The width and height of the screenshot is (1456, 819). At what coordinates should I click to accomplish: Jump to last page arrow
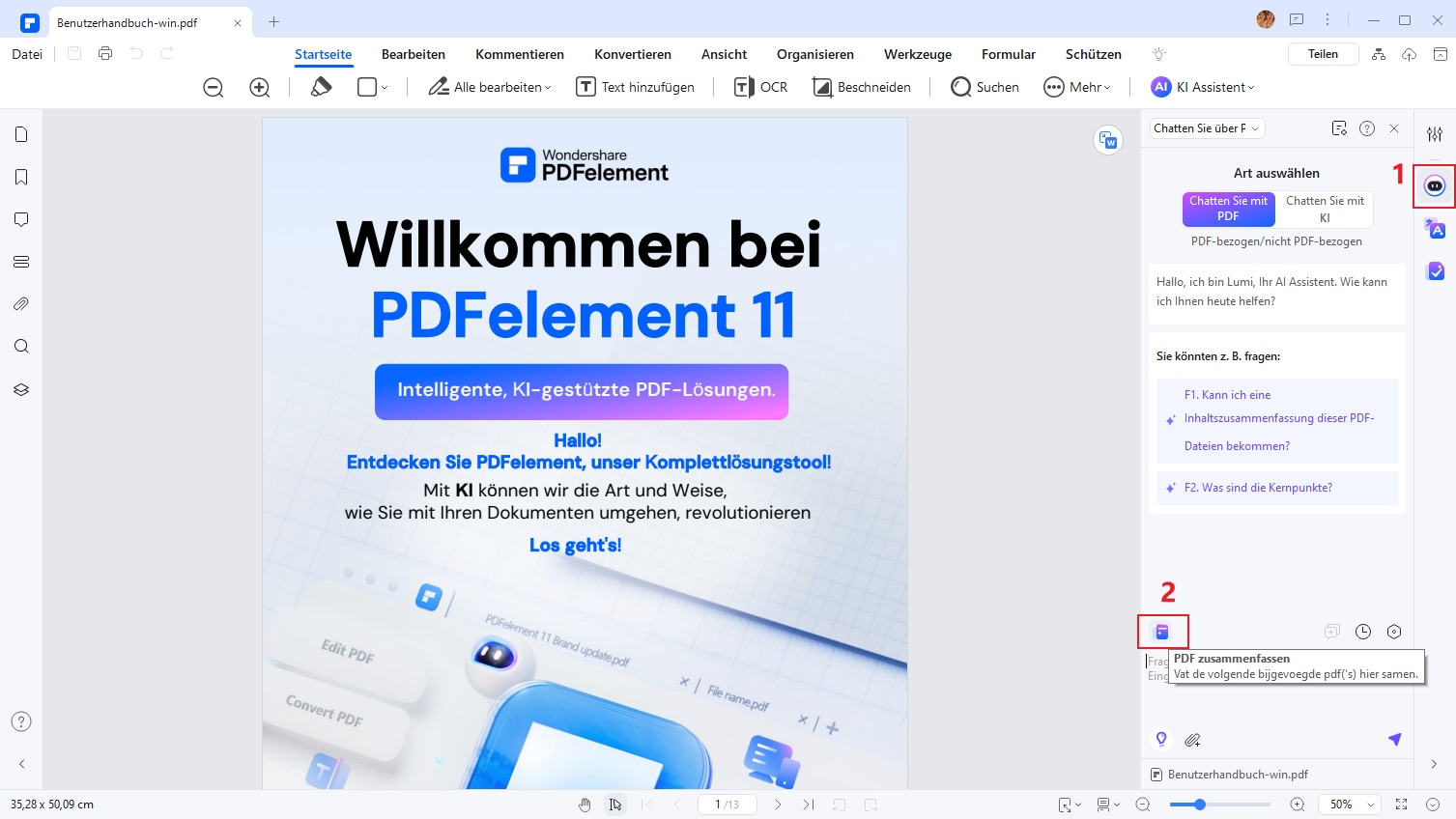(x=809, y=805)
